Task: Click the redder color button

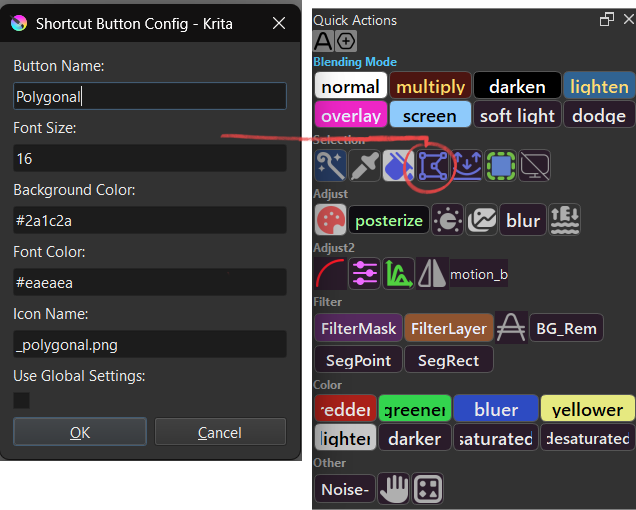Action: 346,409
